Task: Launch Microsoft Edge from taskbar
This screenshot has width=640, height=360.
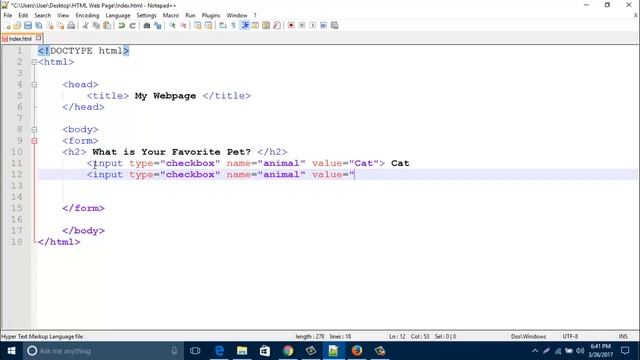Action: pos(219,351)
